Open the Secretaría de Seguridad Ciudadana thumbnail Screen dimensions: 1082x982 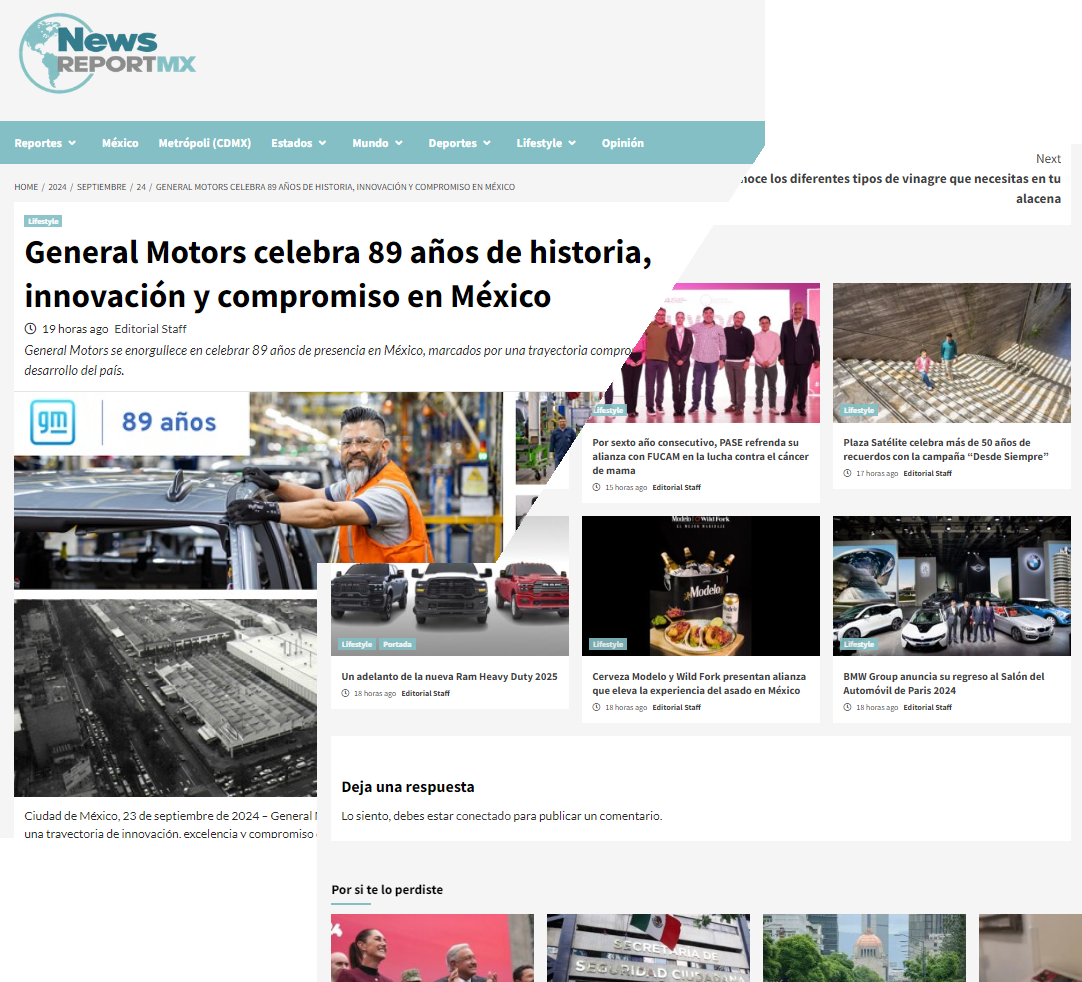pos(648,948)
